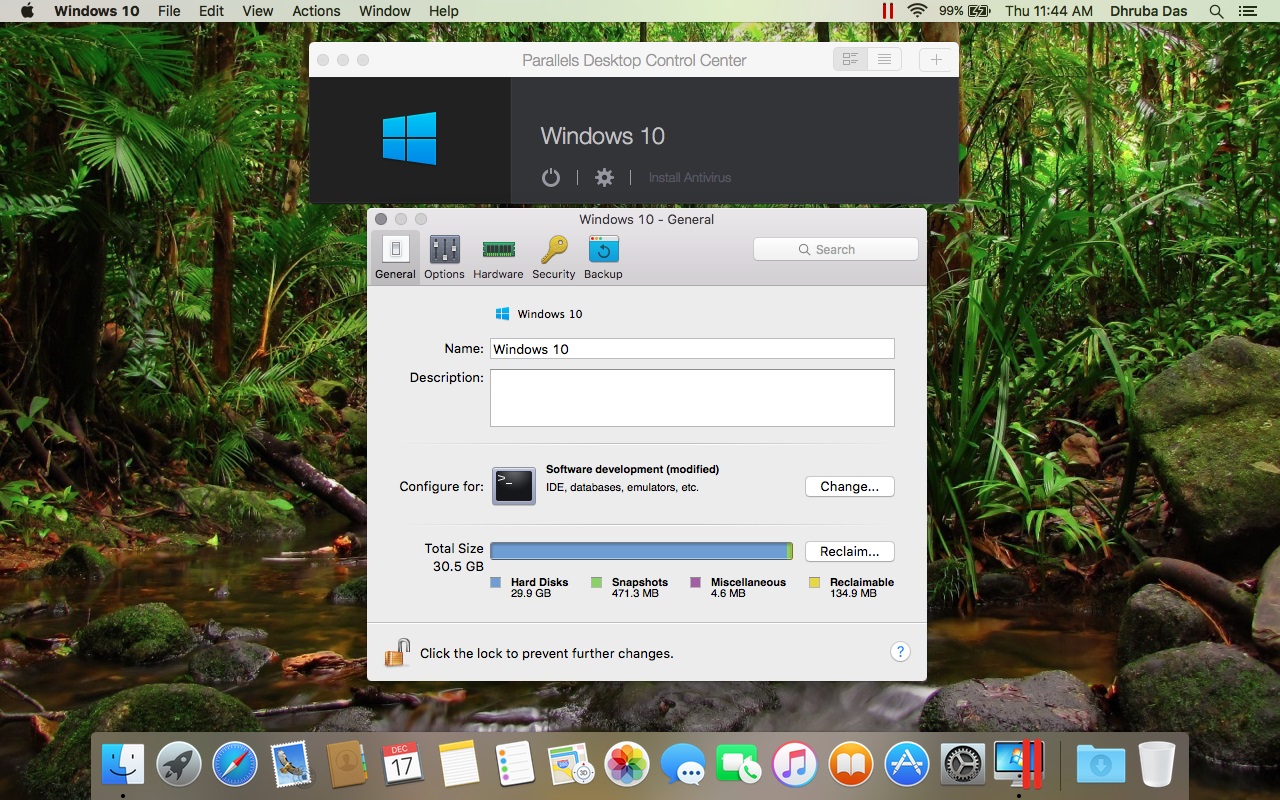
Task: Open the Apple menu
Action: tap(27, 11)
